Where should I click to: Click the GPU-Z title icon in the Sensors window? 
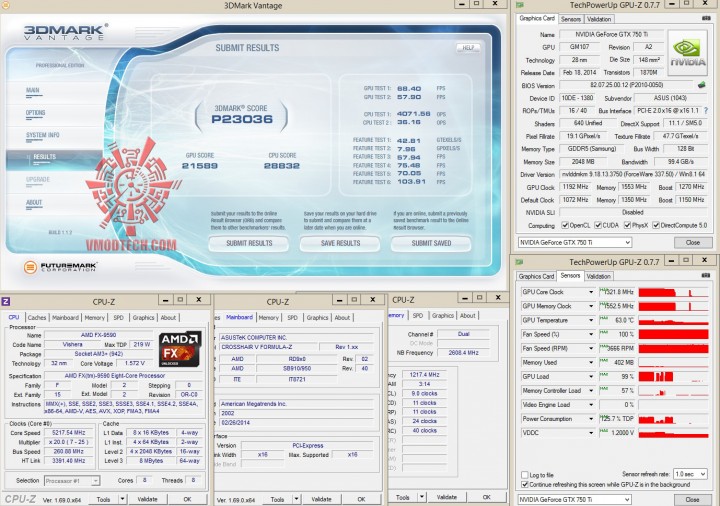coord(519,262)
